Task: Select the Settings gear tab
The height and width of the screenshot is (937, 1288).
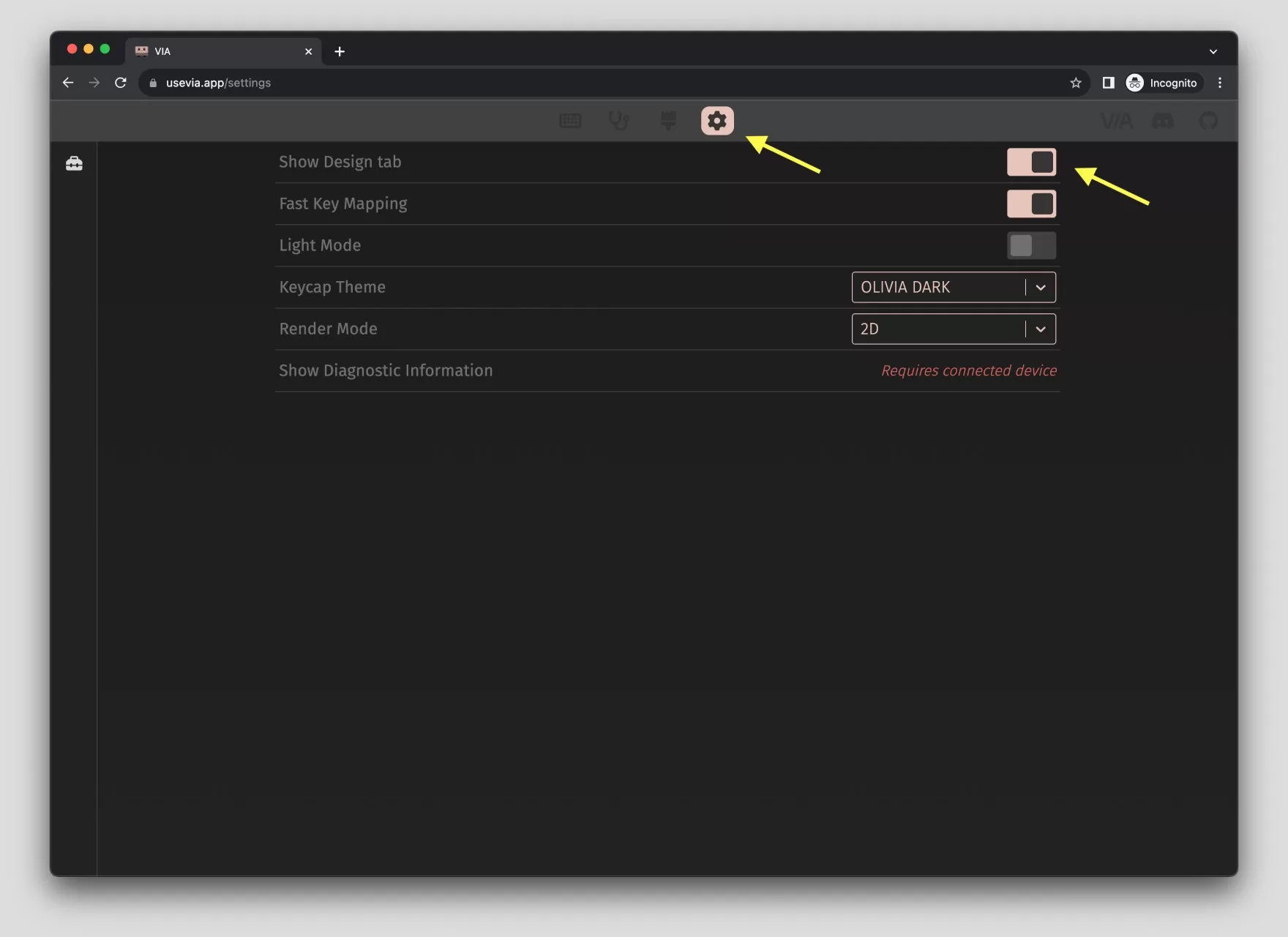Action: coord(717,121)
